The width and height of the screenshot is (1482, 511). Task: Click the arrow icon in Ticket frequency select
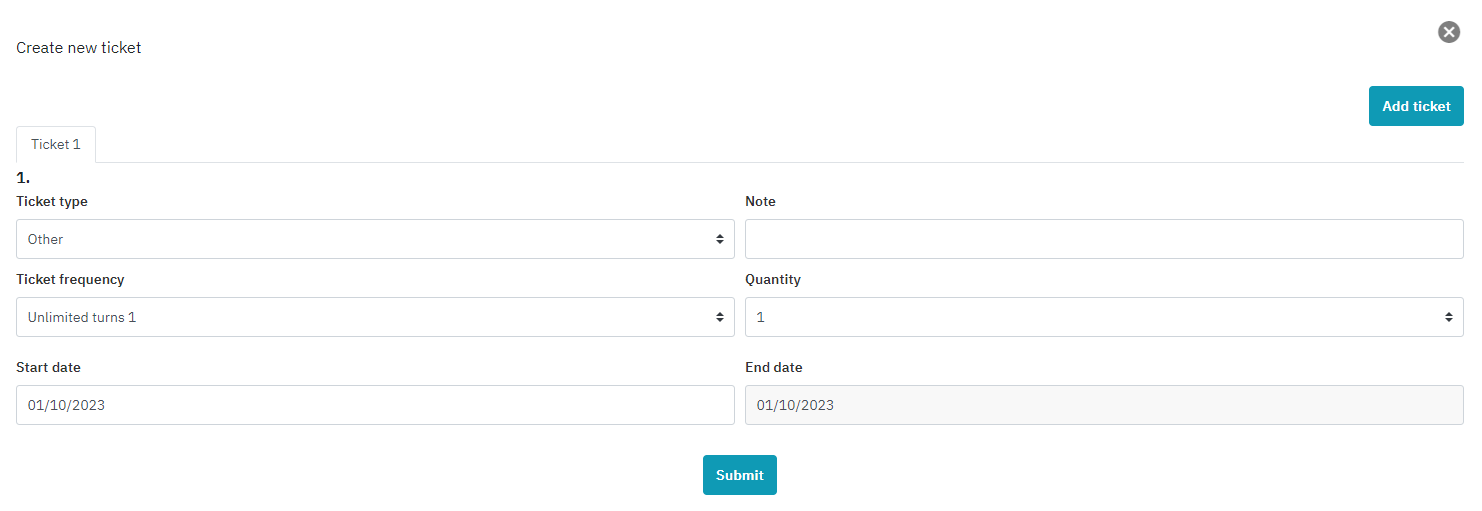point(719,317)
